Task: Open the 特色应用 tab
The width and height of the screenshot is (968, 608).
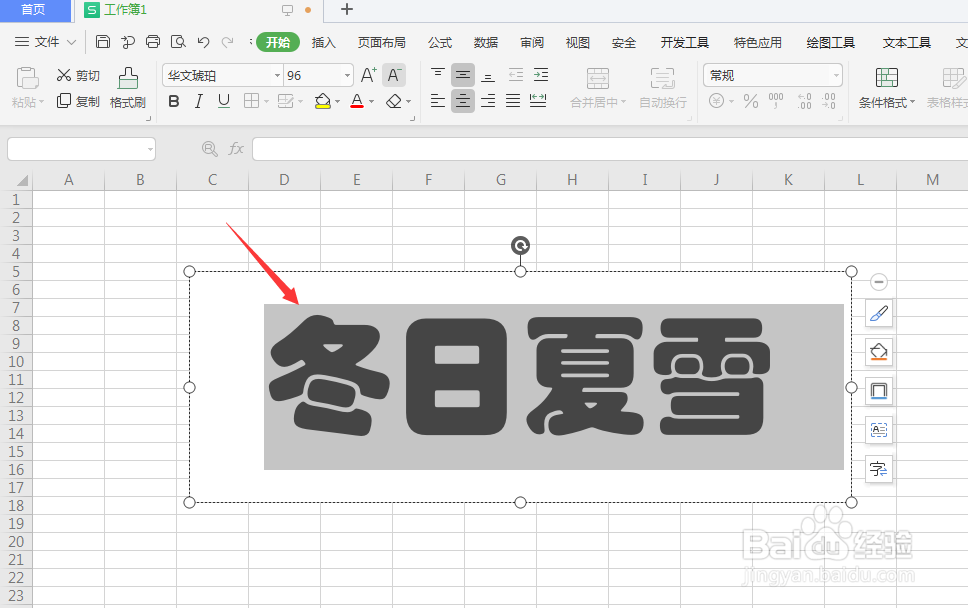Action: pos(757,43)
